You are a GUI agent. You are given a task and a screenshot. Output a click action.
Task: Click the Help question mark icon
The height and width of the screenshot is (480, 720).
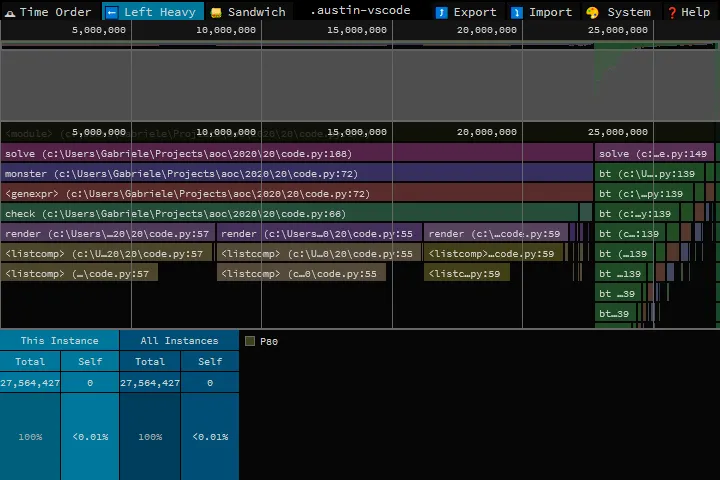(672, 12)
